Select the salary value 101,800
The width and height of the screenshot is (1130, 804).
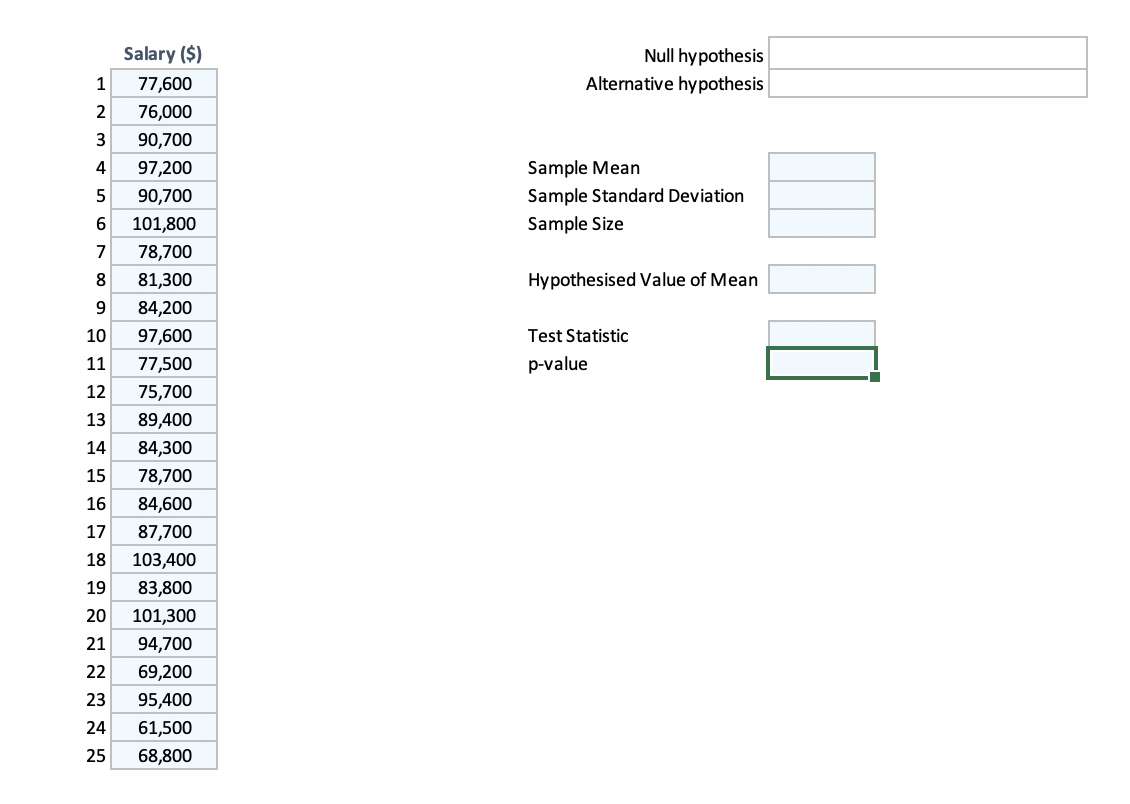163,223
